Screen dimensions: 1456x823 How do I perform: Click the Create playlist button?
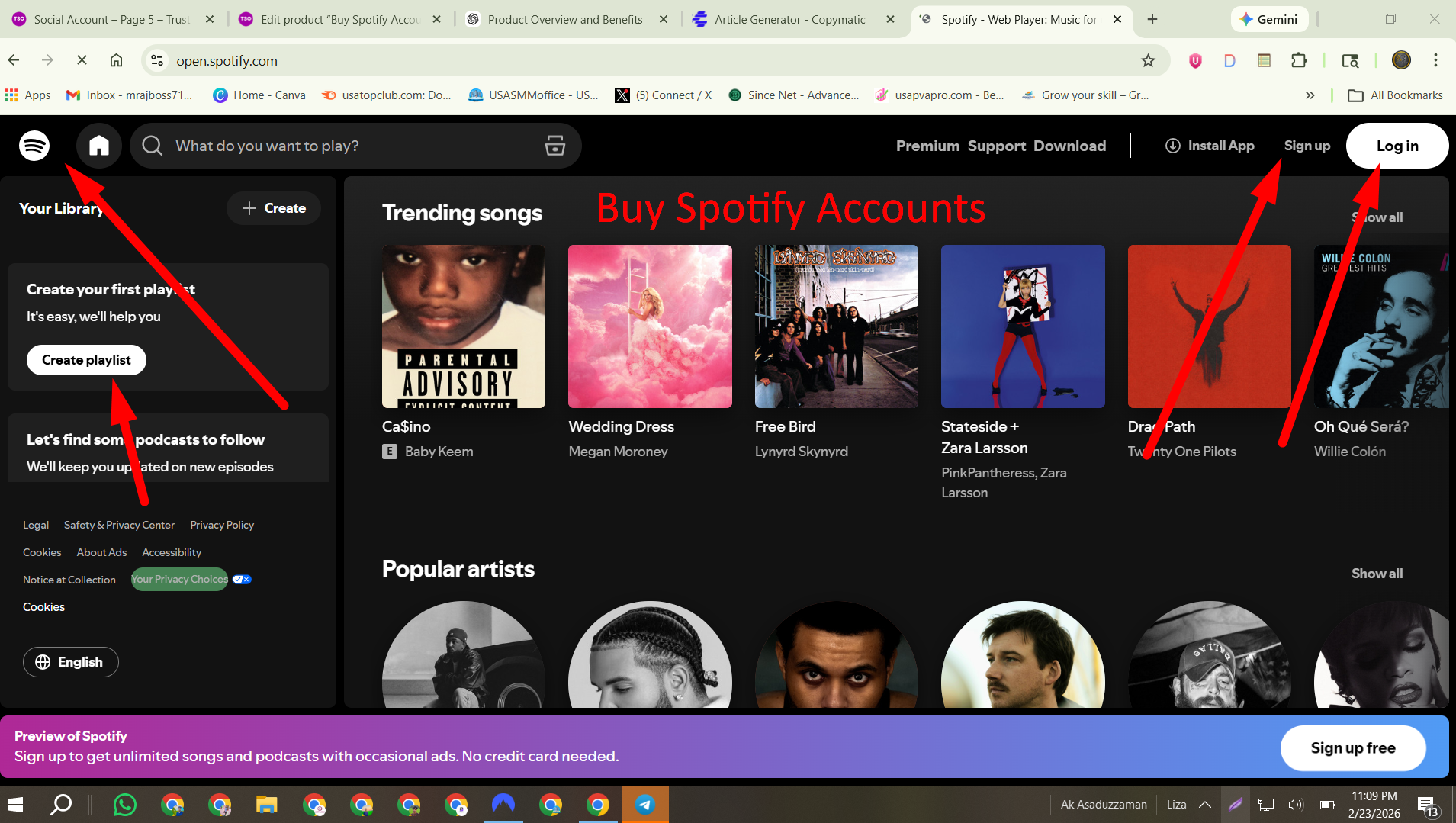pos(86,360)
